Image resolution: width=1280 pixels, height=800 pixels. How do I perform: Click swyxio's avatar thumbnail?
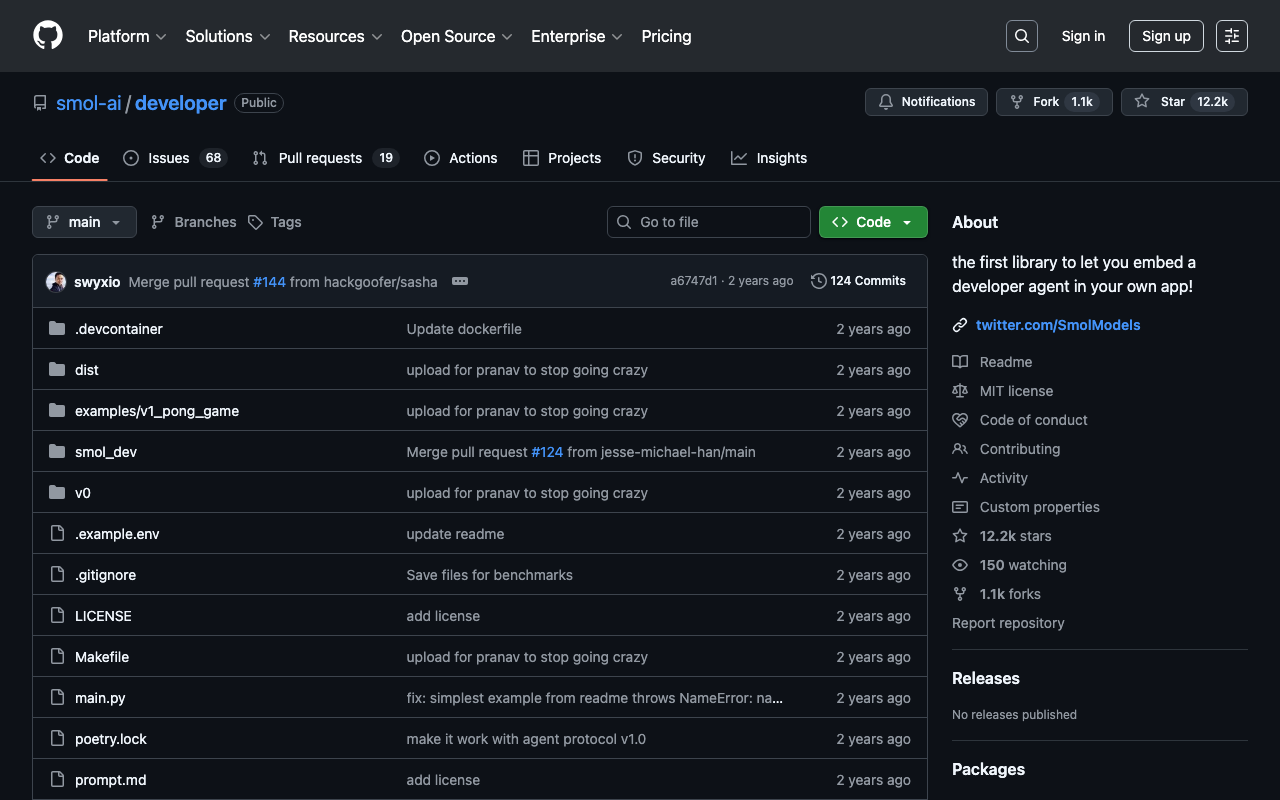56,282
